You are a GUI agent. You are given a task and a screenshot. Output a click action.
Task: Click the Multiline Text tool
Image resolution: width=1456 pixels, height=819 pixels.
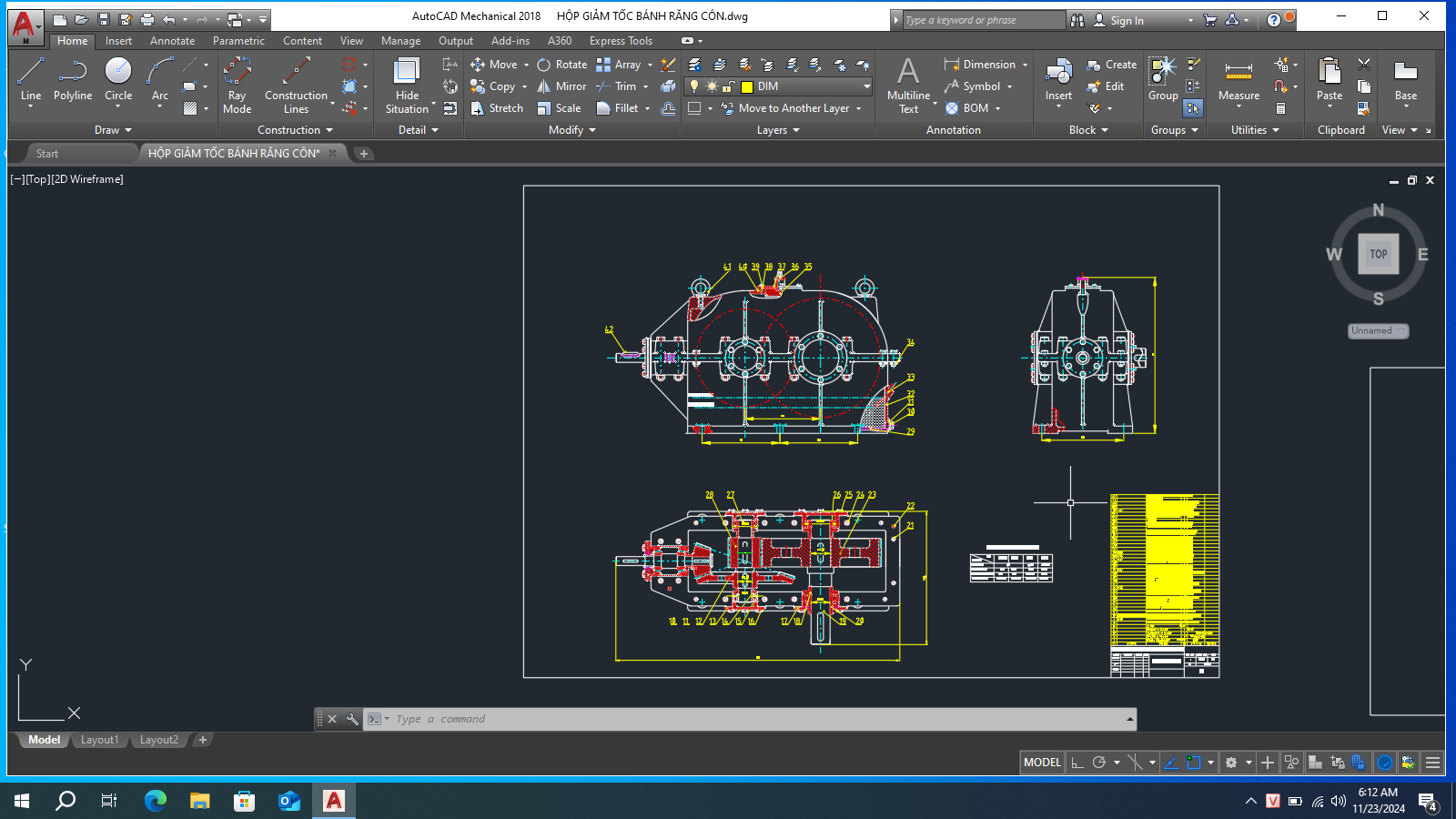[x=908, y=85]
